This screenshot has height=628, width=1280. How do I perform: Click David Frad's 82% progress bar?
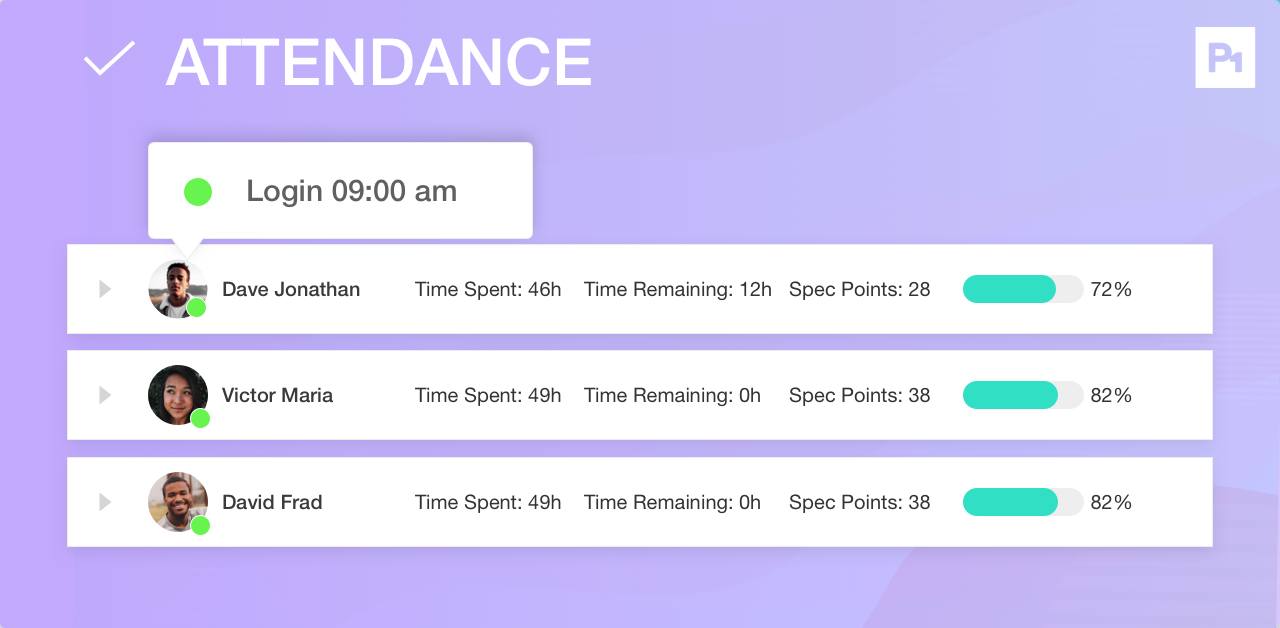(1023, 502)
